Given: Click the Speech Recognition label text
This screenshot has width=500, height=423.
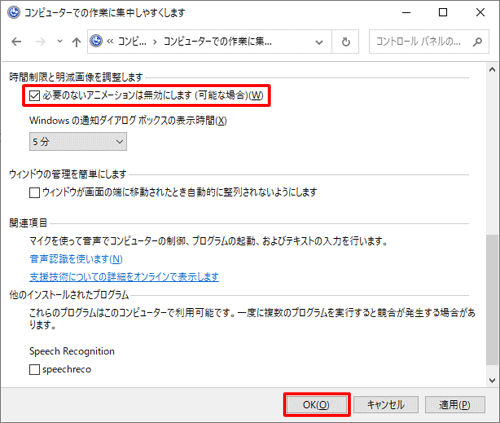Looking at the screenshot, I should point(72,351).
